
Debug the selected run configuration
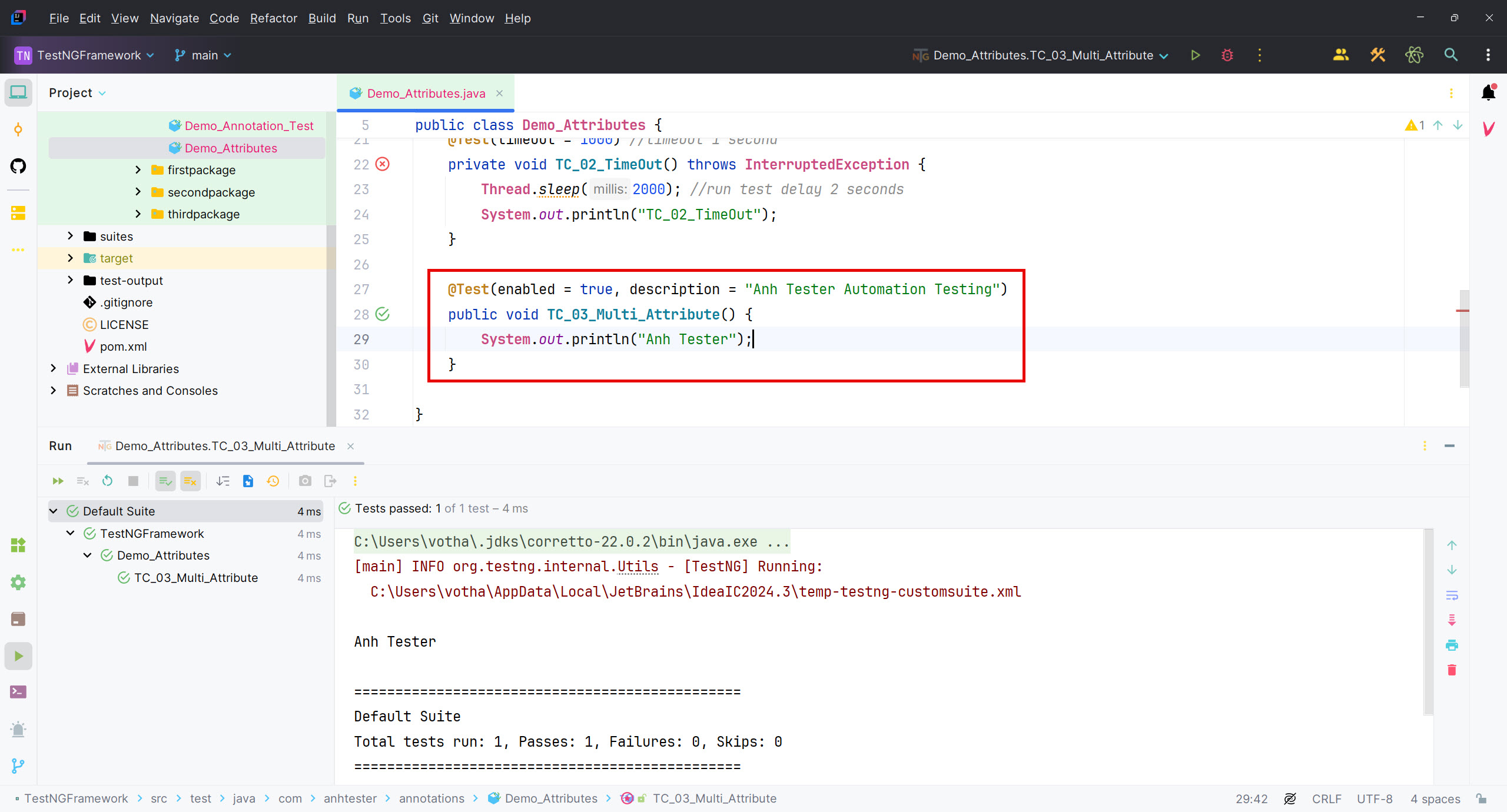tap(1227, 55)
